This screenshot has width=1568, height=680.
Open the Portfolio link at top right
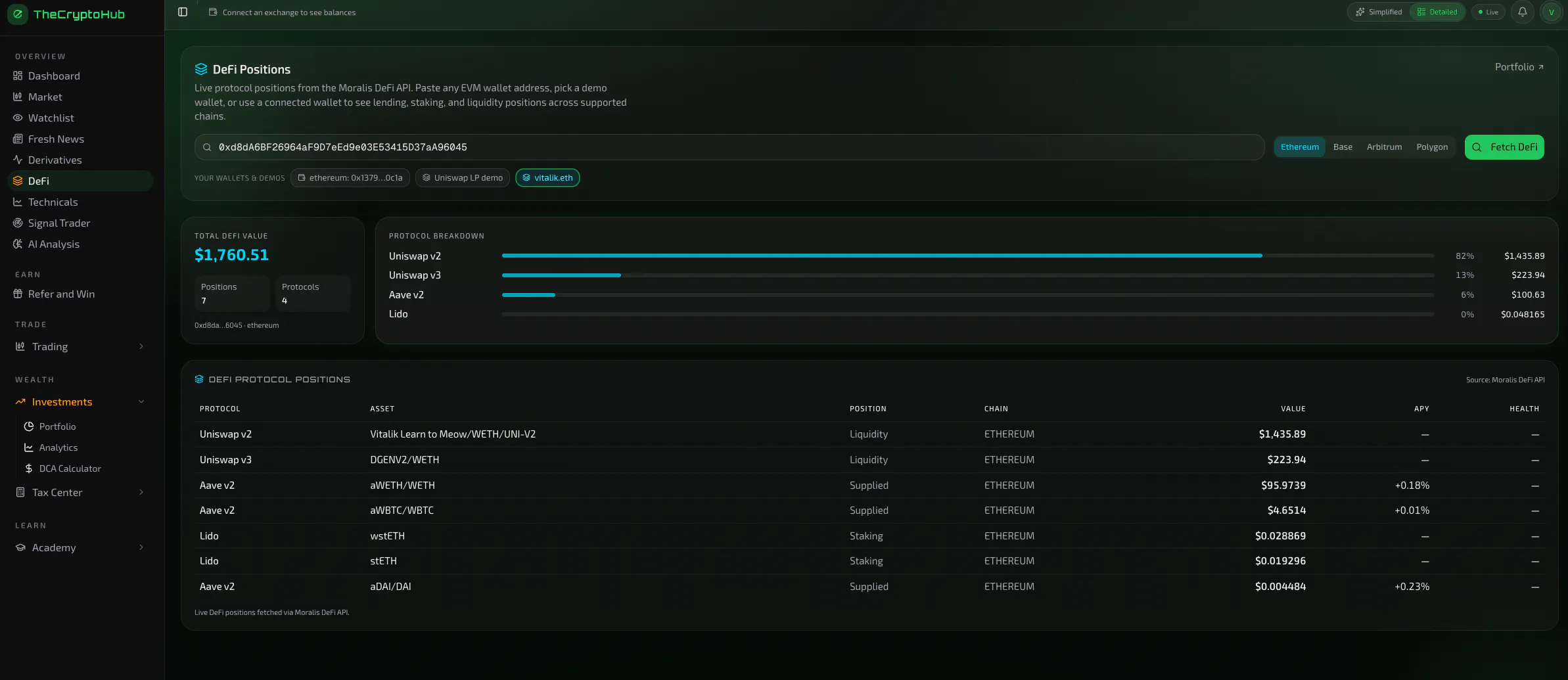[x=1519, y=67]
